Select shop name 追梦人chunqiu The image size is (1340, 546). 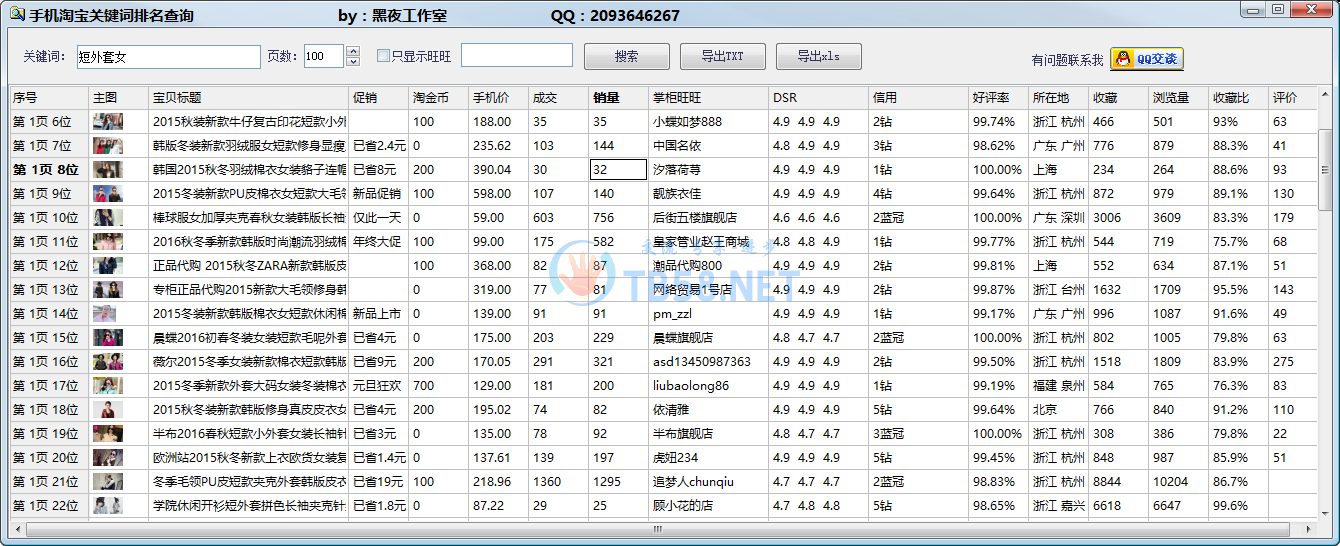pos(694,482)
